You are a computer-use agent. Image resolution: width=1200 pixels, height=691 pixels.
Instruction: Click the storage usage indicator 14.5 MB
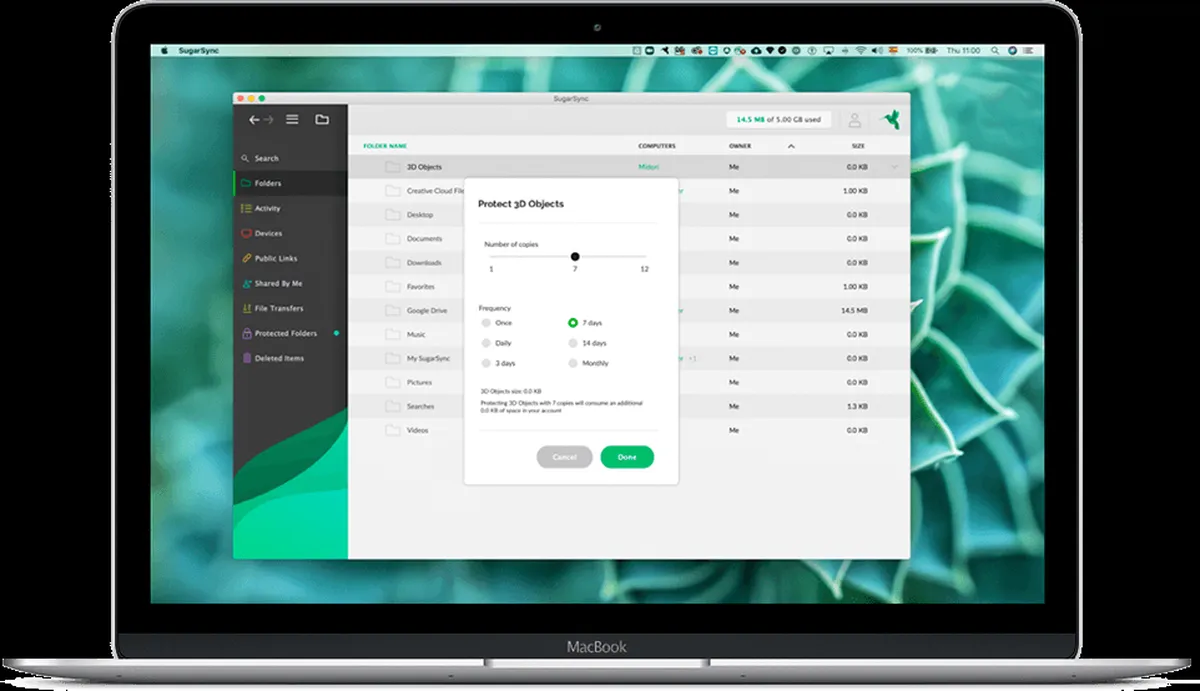tap(779, 119)
